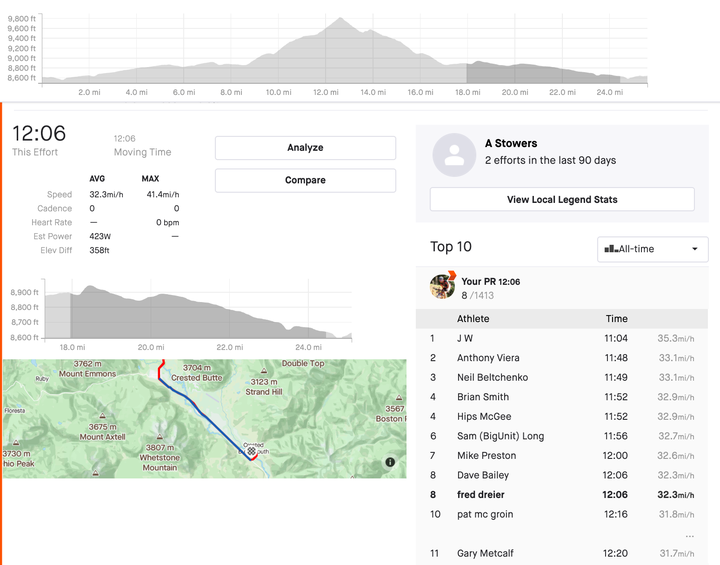Click the Analyze button
Image resolution: width=720 pixels, height=565 pixels.
coord(305,147)
